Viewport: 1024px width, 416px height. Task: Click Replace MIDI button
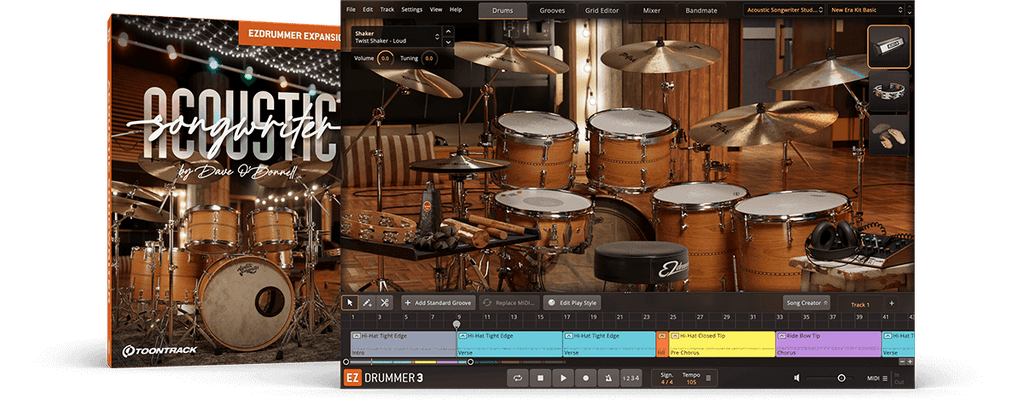point(510,303)
